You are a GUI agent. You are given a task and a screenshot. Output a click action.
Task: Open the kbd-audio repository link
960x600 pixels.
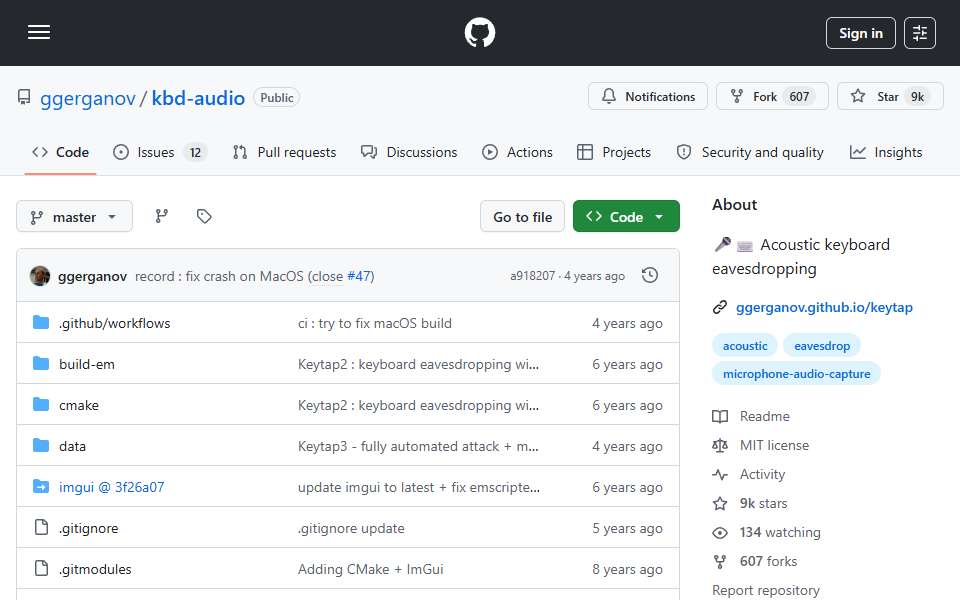click(198, 98)
